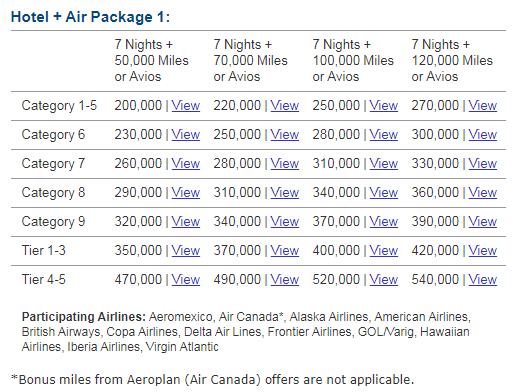Click View link next to 390,000 points
The image size is (513, 392).
(483, 222)
